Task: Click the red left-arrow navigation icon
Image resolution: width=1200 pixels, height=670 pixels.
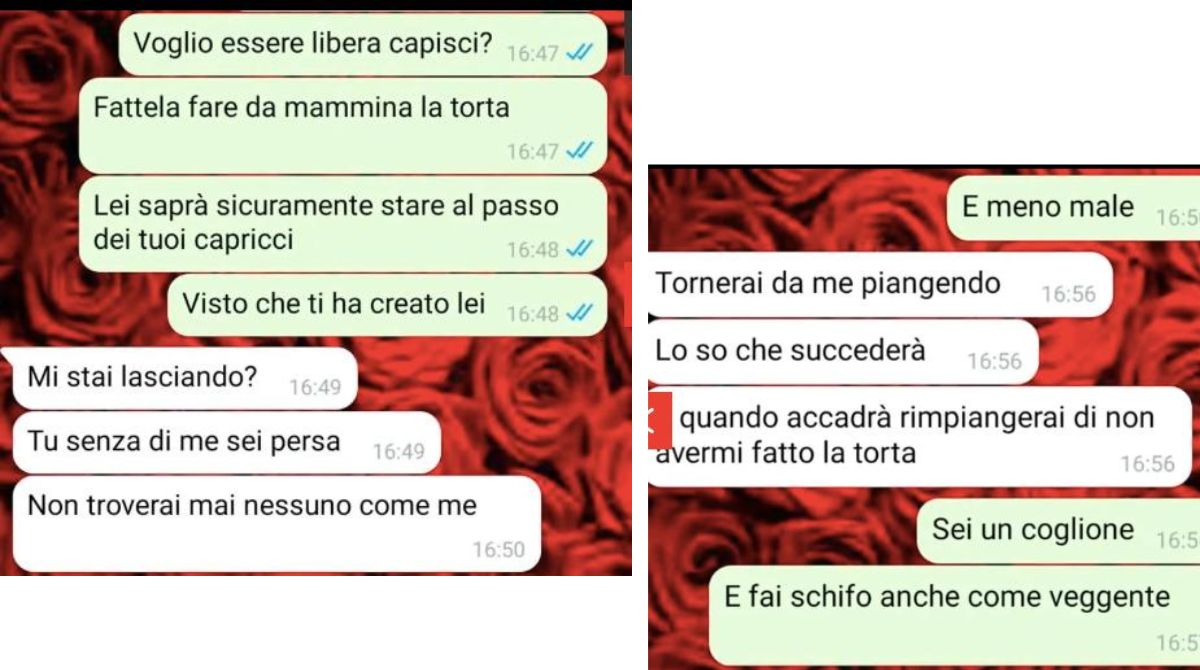Action: (x=659, y=420)
